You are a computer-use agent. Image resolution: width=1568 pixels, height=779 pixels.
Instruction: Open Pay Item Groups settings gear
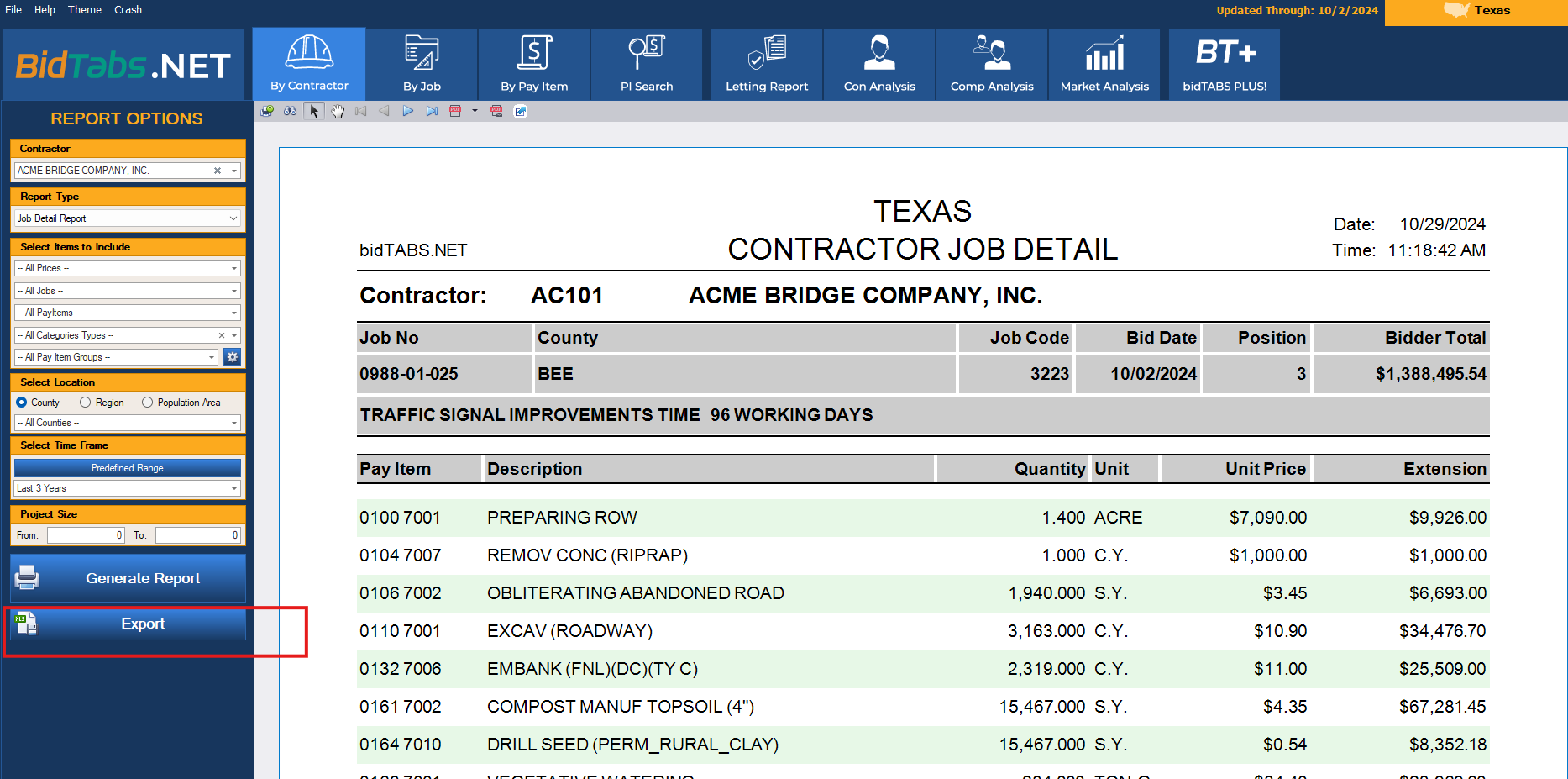pyautogui.click(x=233, y=357)
